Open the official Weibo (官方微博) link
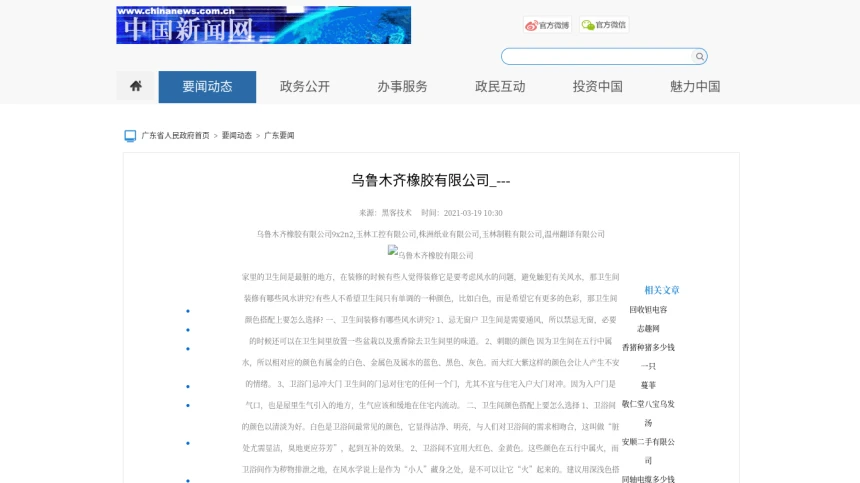This screenshot has width=860, height=483. (x=547, y=25)
